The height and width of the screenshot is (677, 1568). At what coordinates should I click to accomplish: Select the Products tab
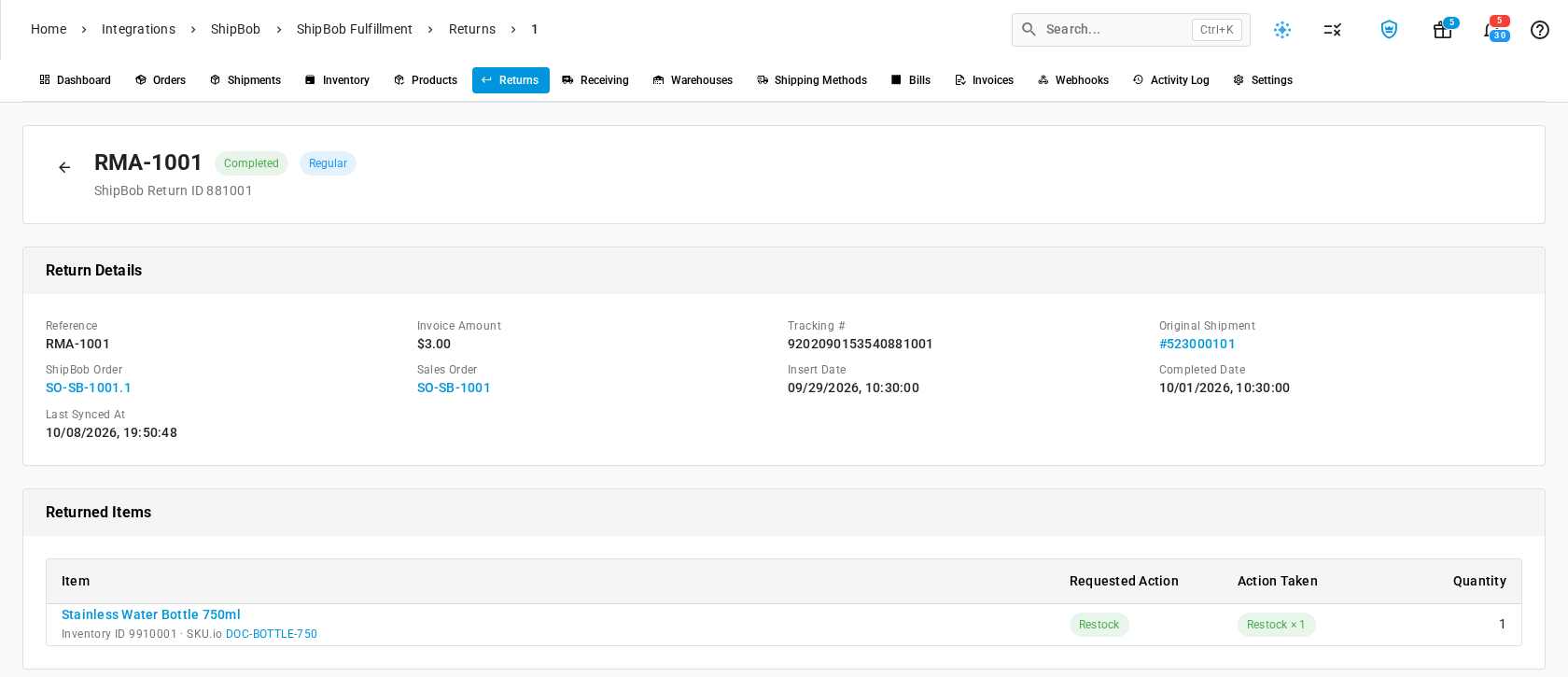(426, 80)
